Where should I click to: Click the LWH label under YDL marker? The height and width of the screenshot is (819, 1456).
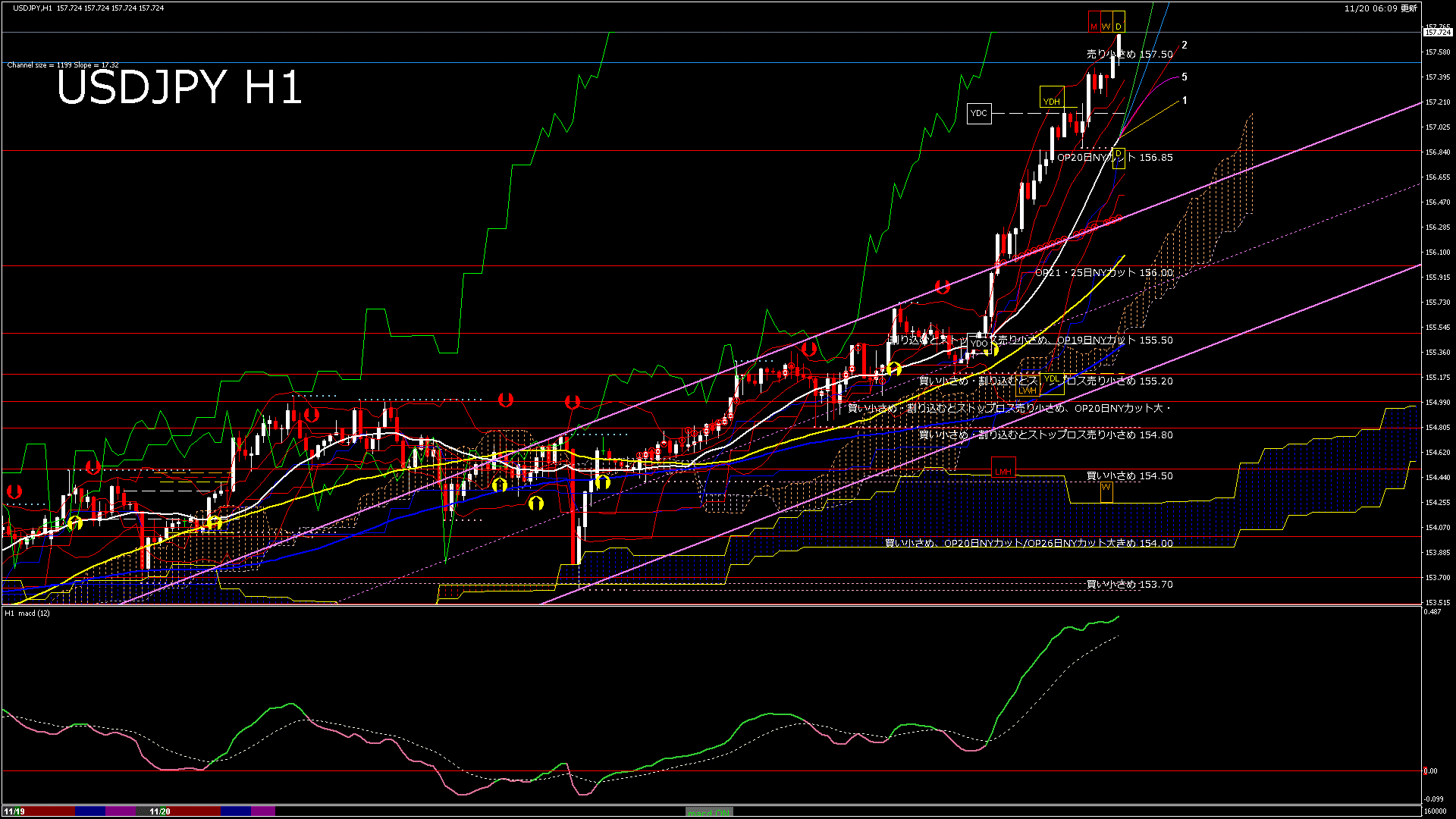(x=1028, y=390)
